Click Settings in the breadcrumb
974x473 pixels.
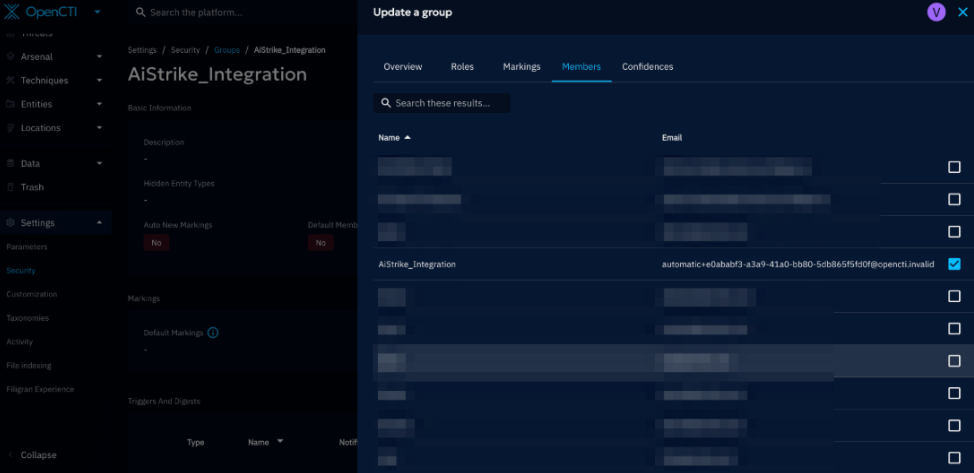point(142,50)
